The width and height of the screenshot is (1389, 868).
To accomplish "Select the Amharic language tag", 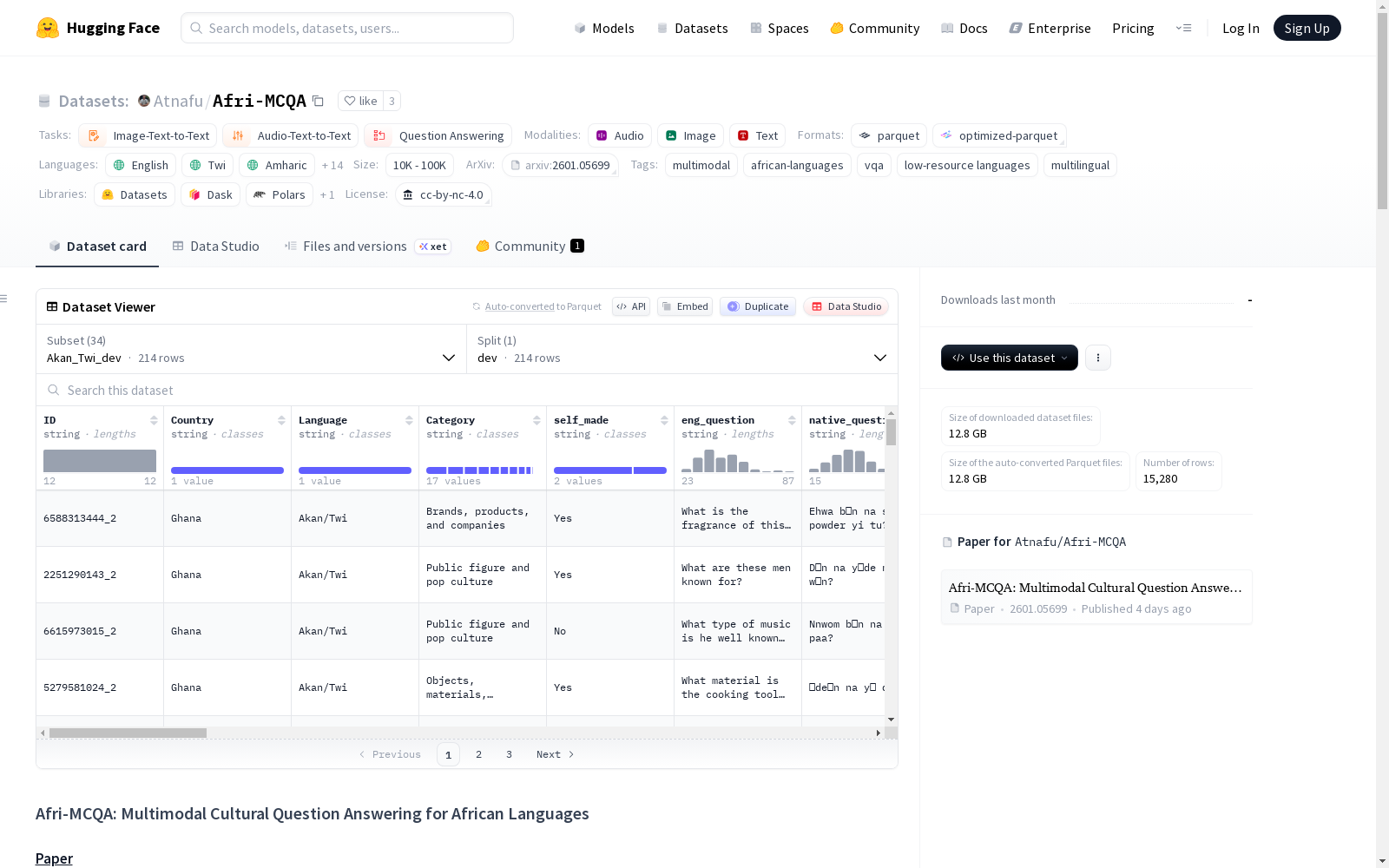I will 277,165.
